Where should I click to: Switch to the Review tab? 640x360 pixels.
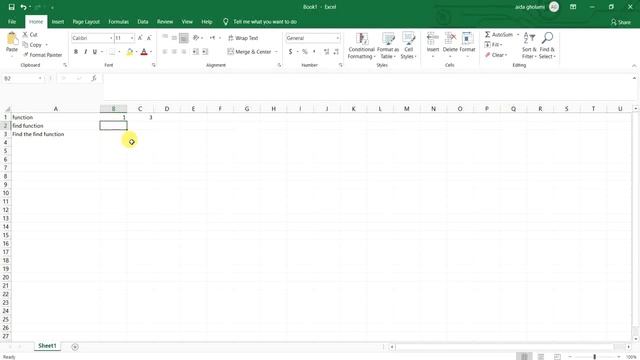[x=165, y=22]
